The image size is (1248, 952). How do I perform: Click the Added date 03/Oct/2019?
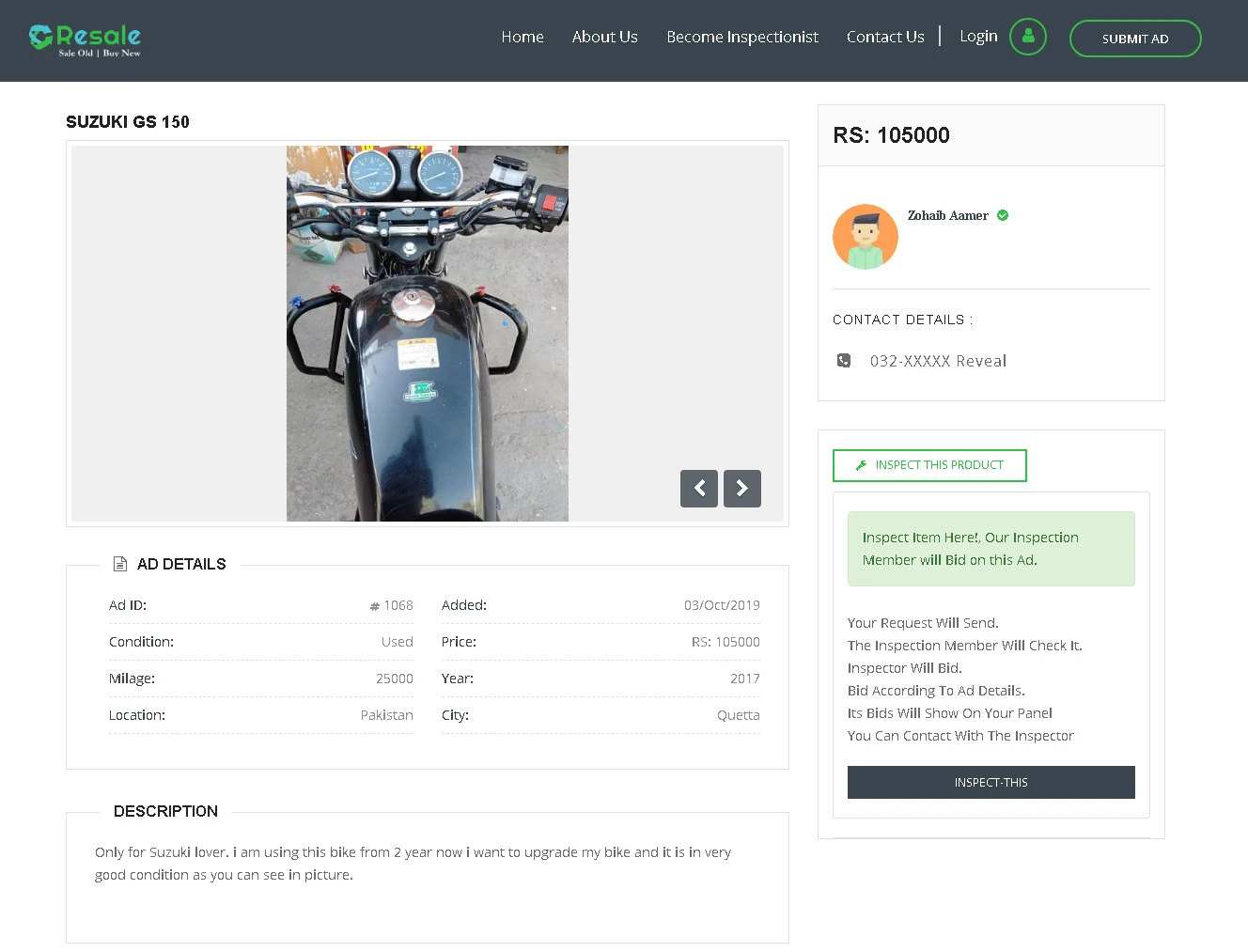click(722, 605)
